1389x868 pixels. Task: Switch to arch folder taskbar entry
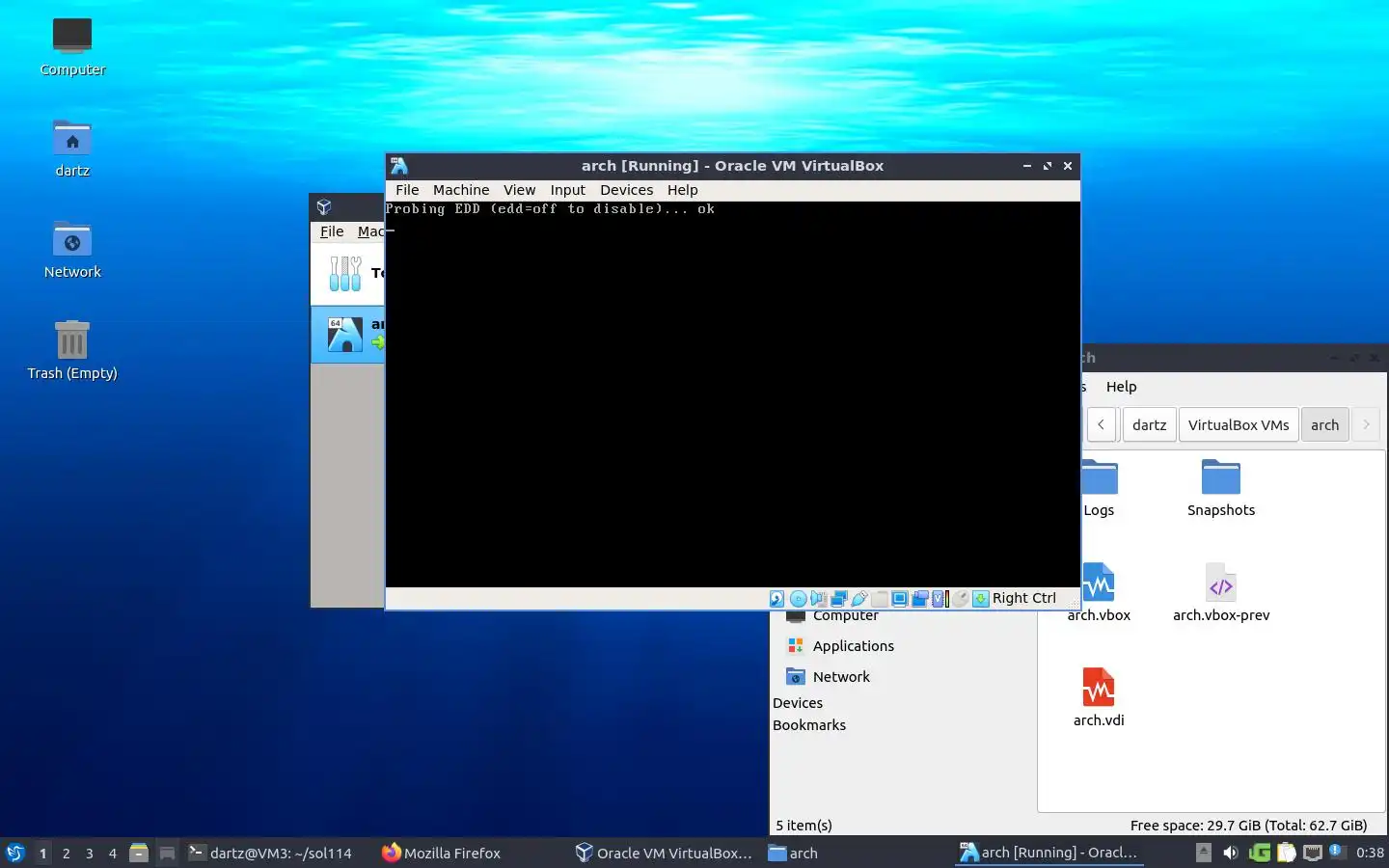point(793,853)
